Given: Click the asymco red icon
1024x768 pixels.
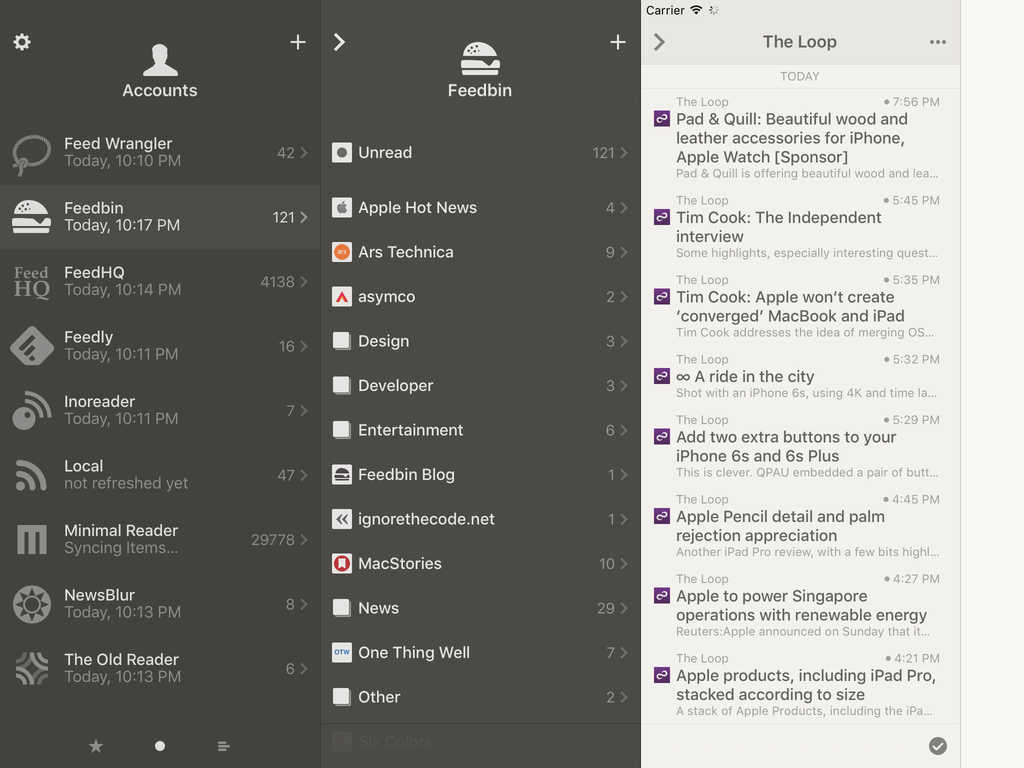Looking at the screenshot, I should [342, 296].
